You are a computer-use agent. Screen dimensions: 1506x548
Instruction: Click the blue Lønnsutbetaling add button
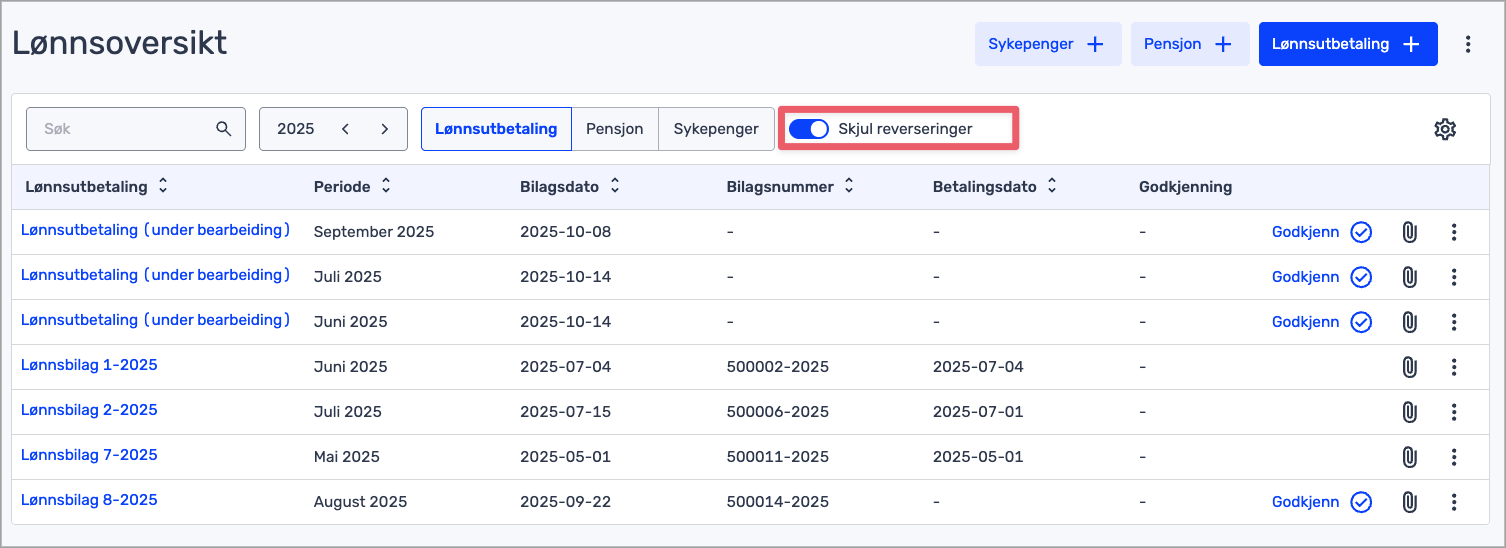tap(1347, 44)
